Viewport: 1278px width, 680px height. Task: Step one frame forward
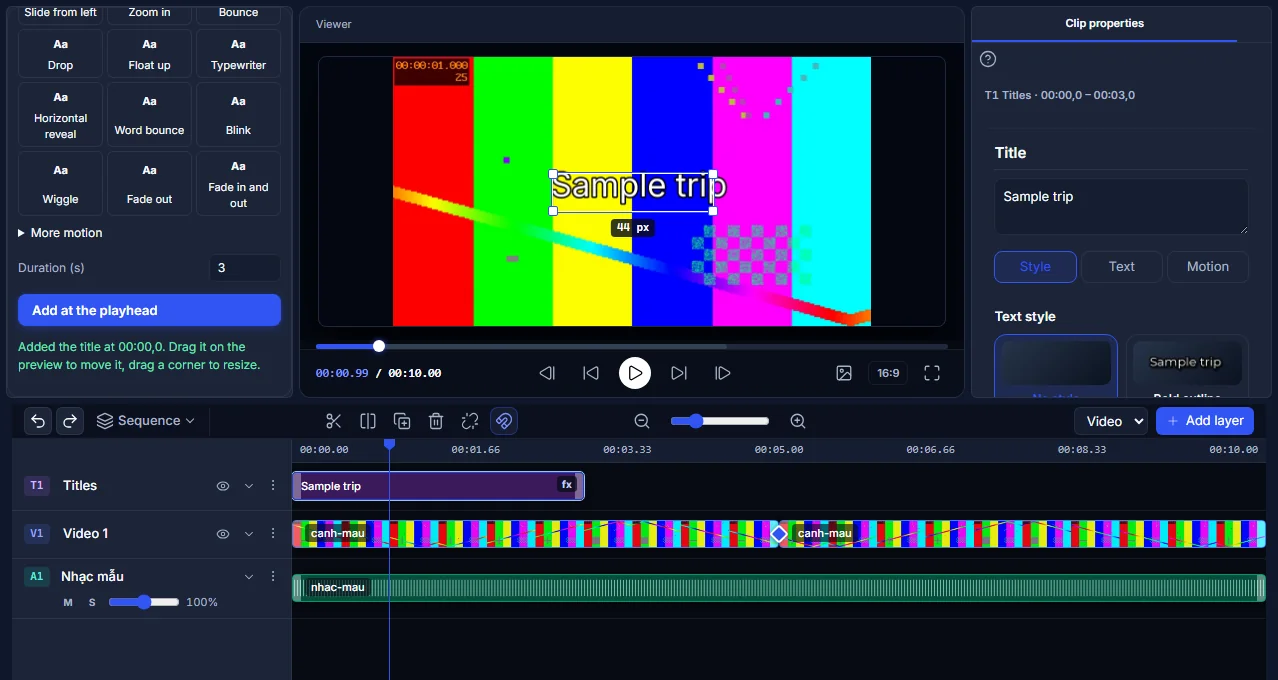pos(723,373)
